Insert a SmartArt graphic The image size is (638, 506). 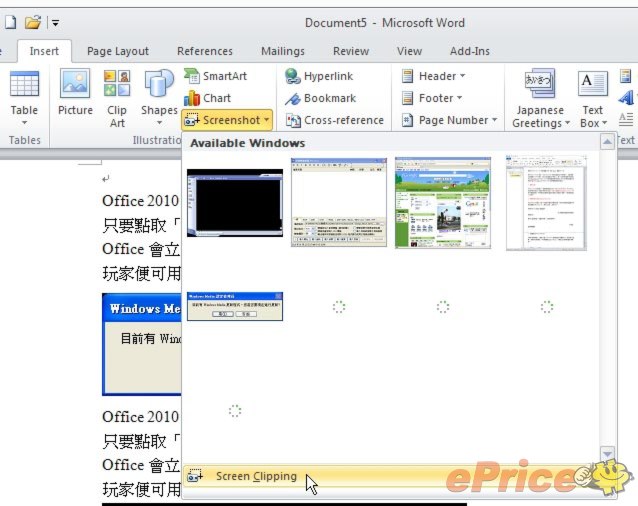pyautogui.click(x=216, y=76)
